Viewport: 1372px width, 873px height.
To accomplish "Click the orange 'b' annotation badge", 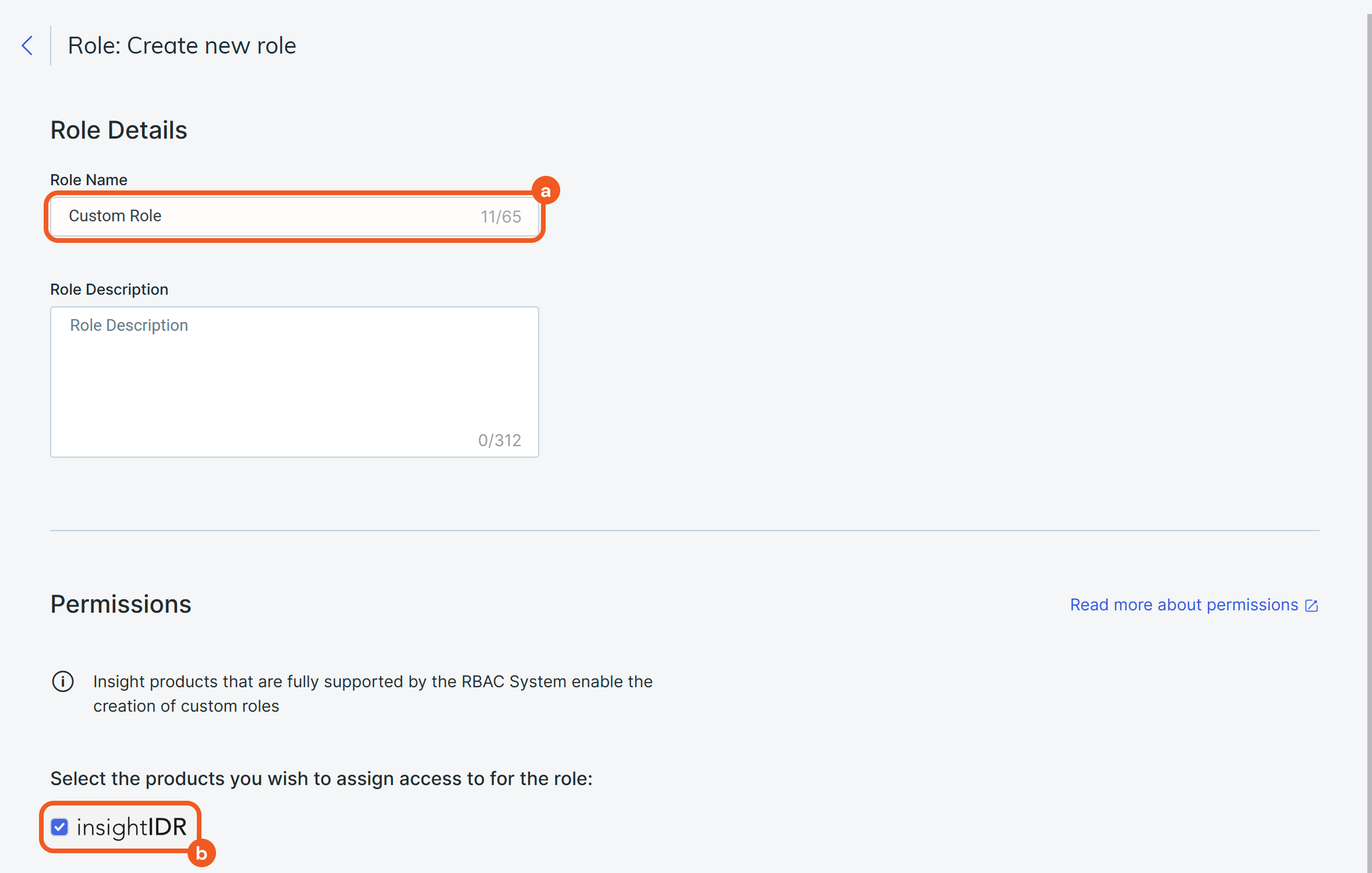I will coord(201,853).
